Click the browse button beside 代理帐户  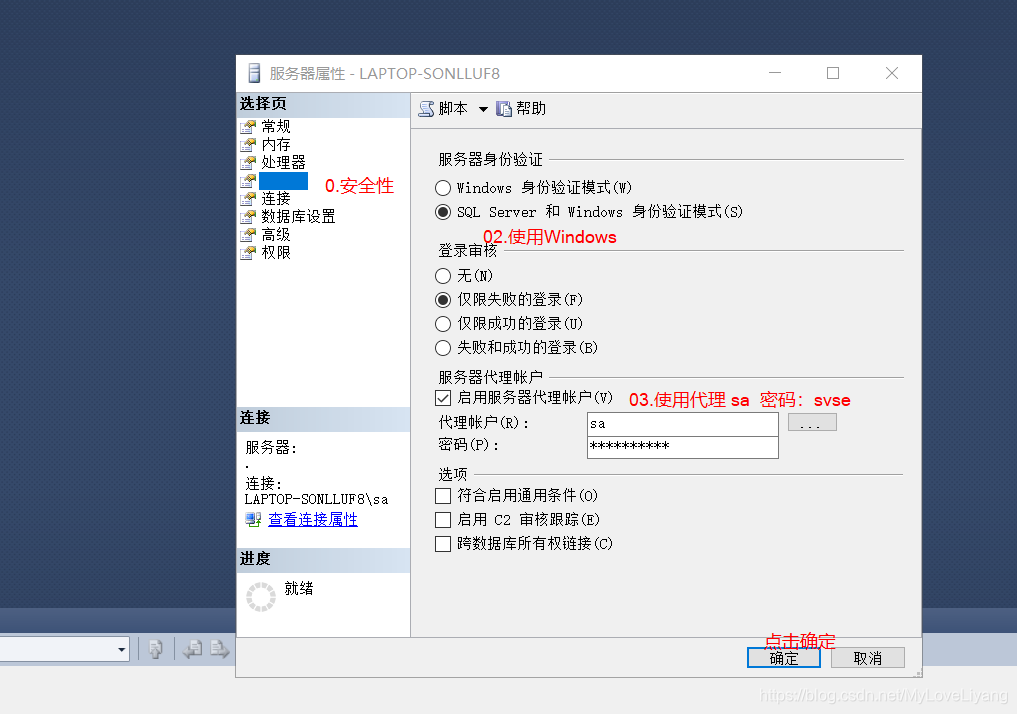coord(812,423)
